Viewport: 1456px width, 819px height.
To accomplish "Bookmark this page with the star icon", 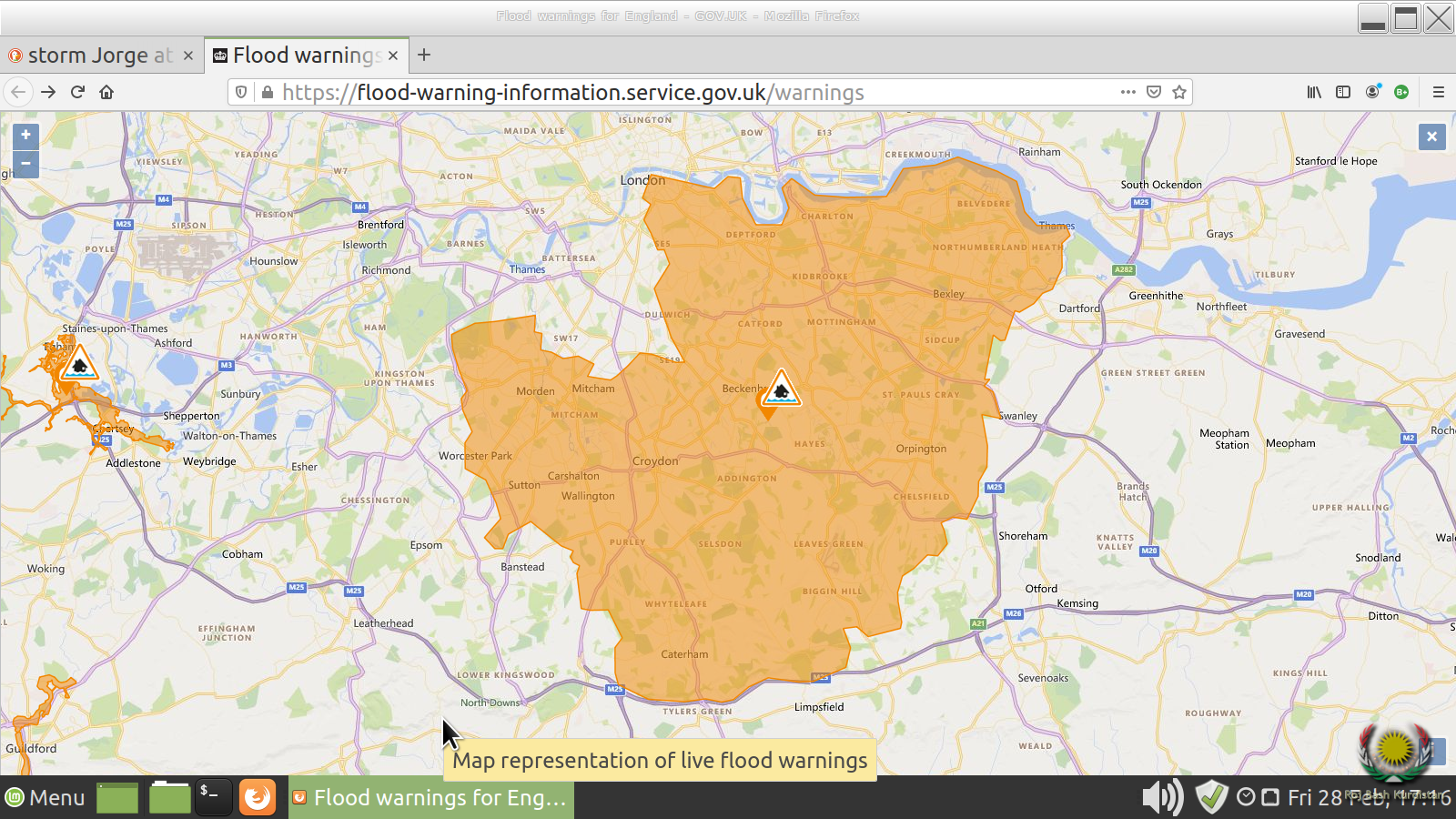I will coord(1179,92).
